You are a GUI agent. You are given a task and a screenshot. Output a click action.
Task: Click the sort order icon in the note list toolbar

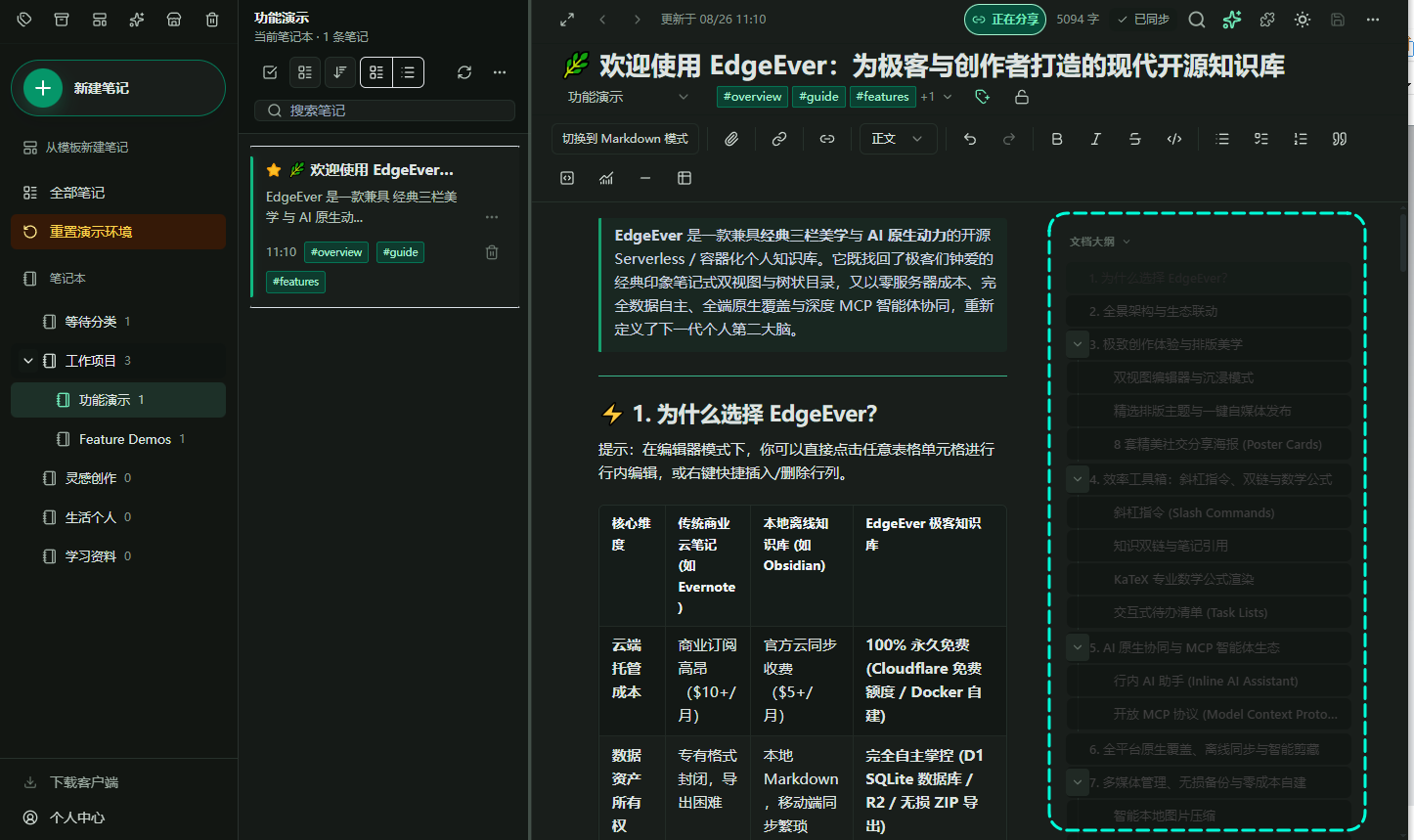tap(339, 72)
